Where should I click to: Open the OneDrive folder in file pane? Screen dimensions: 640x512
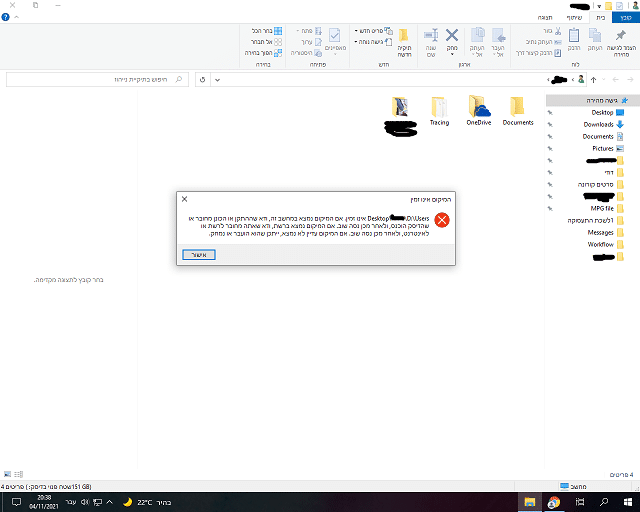click(x=479, y=111)
